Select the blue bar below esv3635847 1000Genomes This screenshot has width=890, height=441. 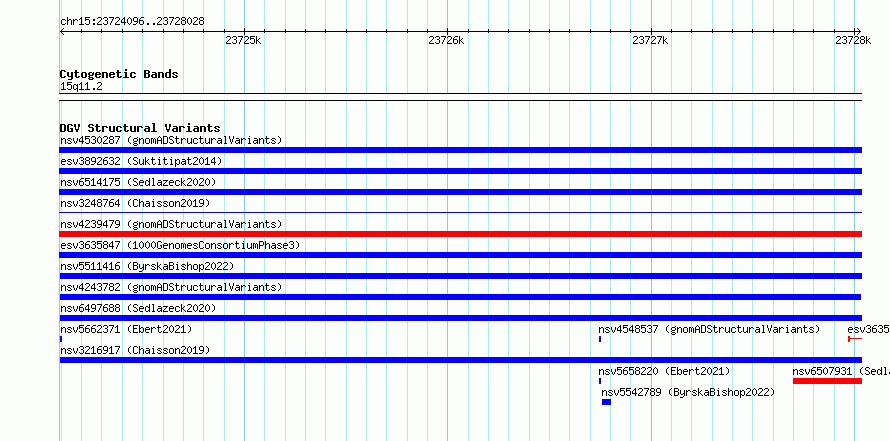pos(461,255)
